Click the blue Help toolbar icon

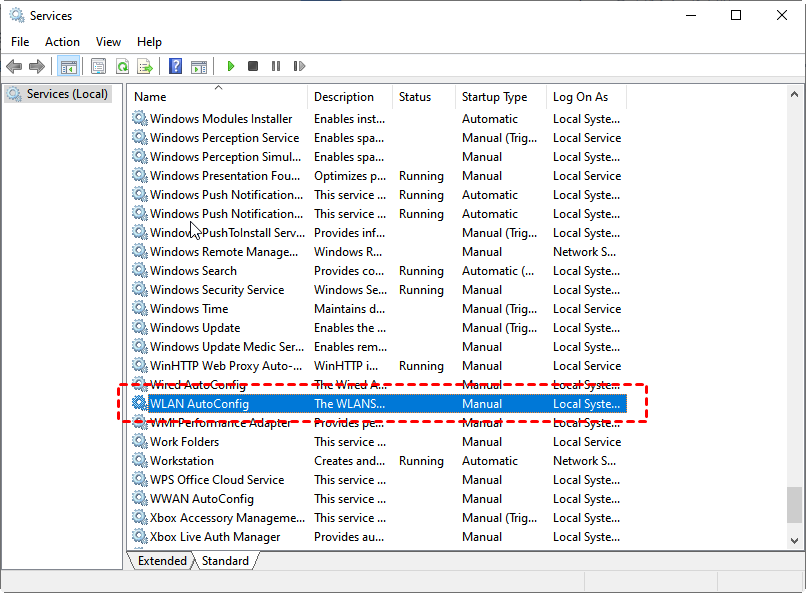point(175,66)
